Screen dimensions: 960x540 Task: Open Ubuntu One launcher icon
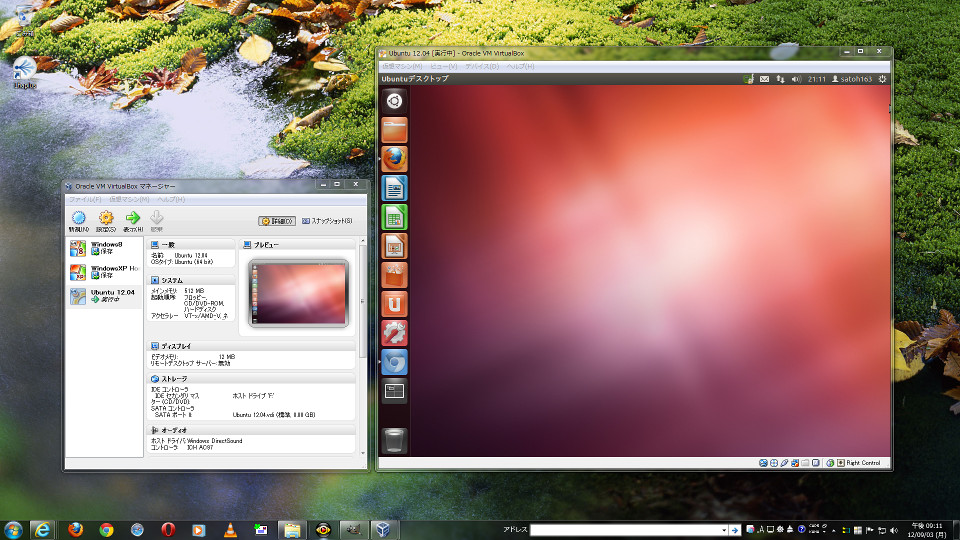pos(394,304)
